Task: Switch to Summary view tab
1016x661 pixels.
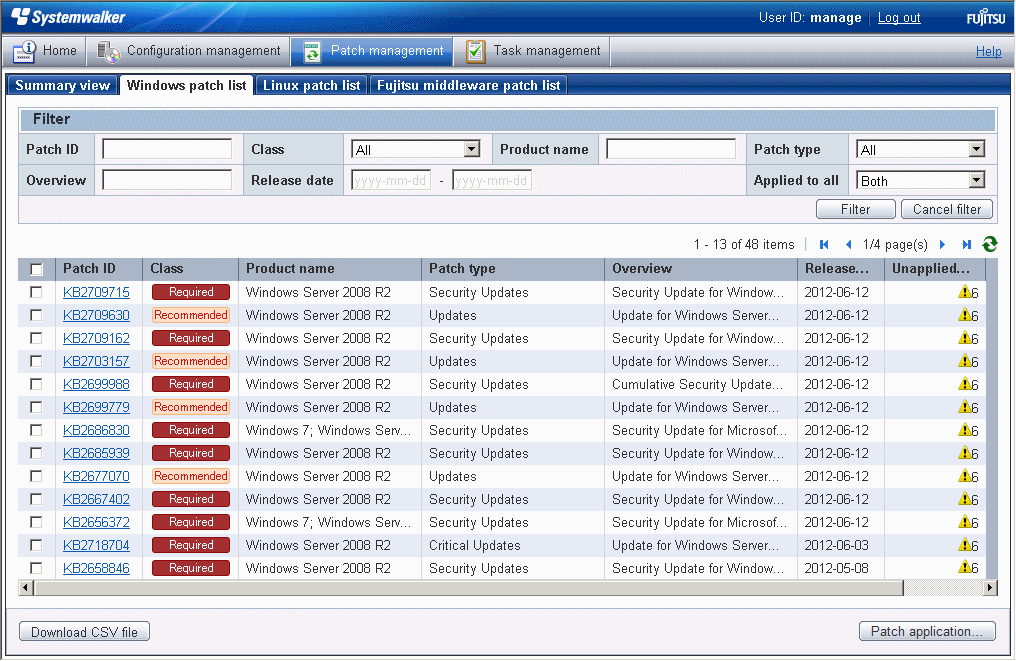Action: [x=62, y=86]
